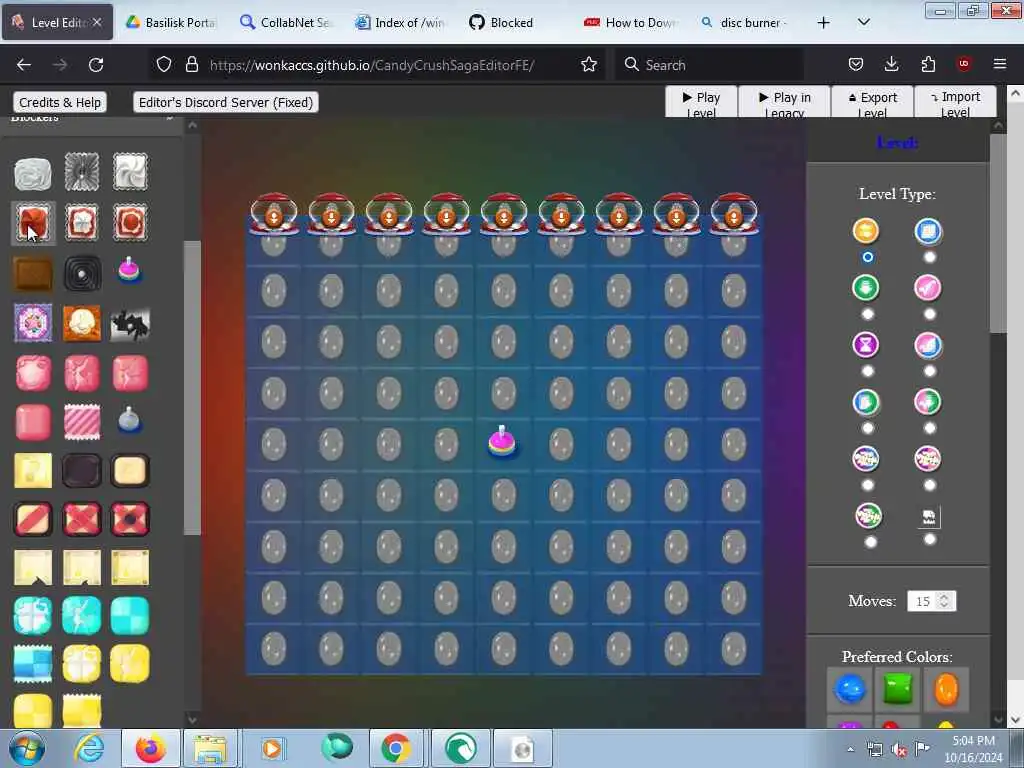Click the Play Level button
The width and height of the screenshot is (1024, 768).
pyautogui.click(x=701, y=102)
